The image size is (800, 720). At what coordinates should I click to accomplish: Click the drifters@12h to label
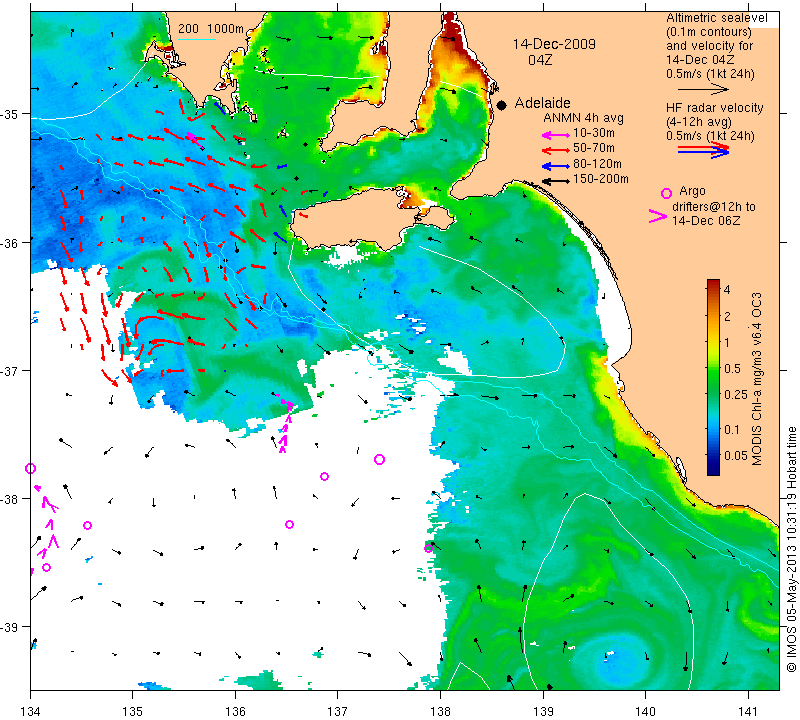click(x=713, y=207)
